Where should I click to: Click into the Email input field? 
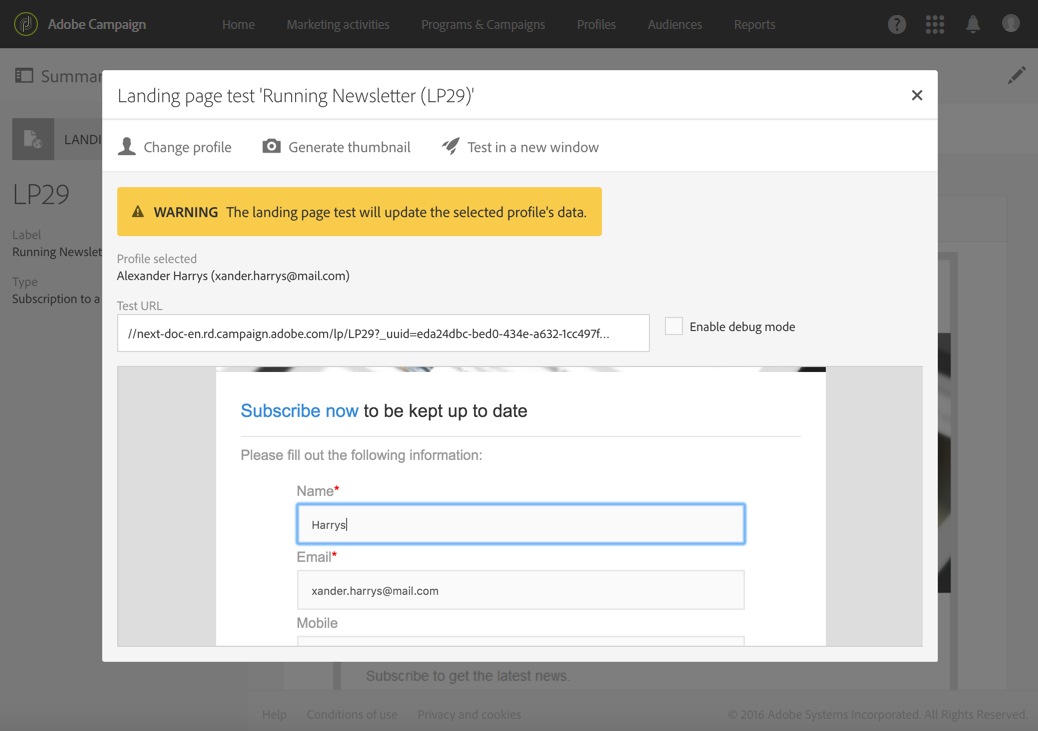[x=520, y=590]
